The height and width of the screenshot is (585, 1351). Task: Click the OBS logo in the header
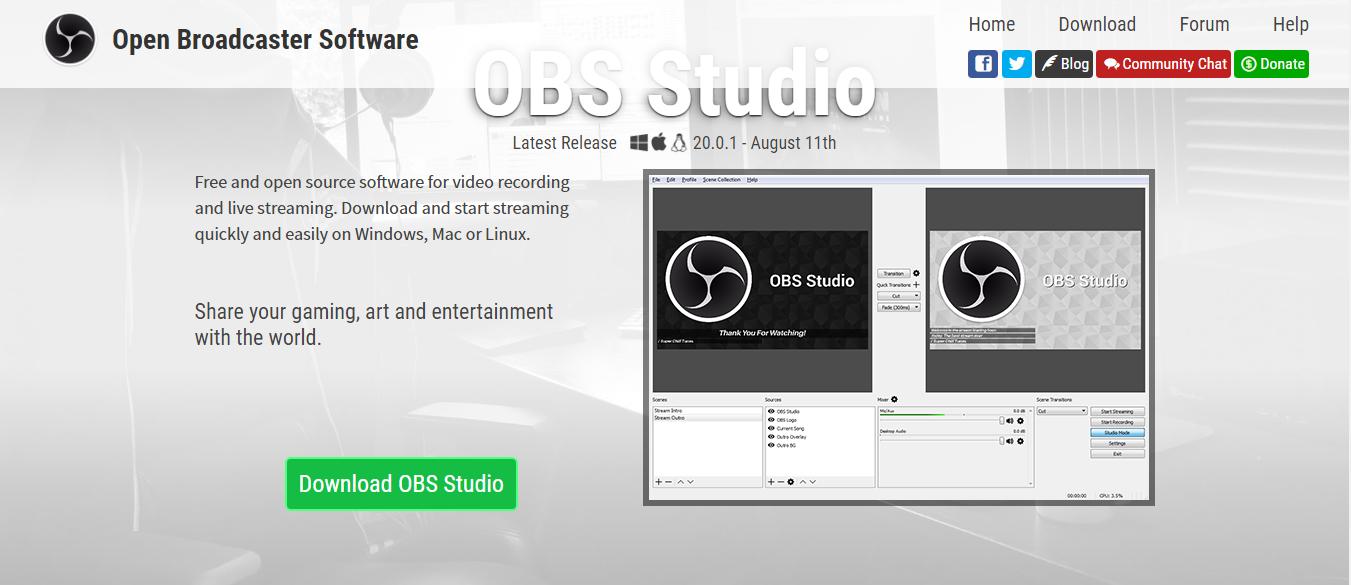coord(70,40)
